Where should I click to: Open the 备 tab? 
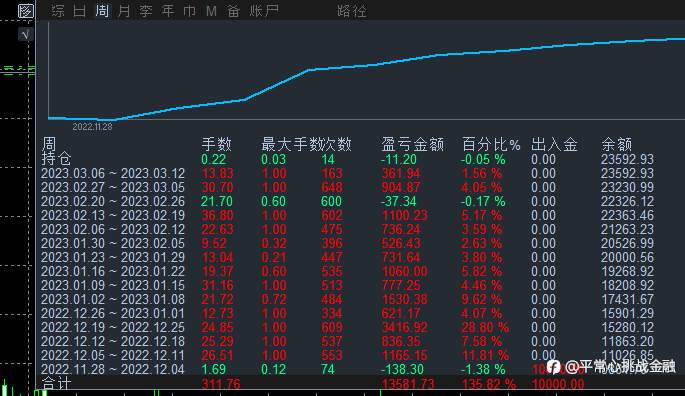pos(234,10)
